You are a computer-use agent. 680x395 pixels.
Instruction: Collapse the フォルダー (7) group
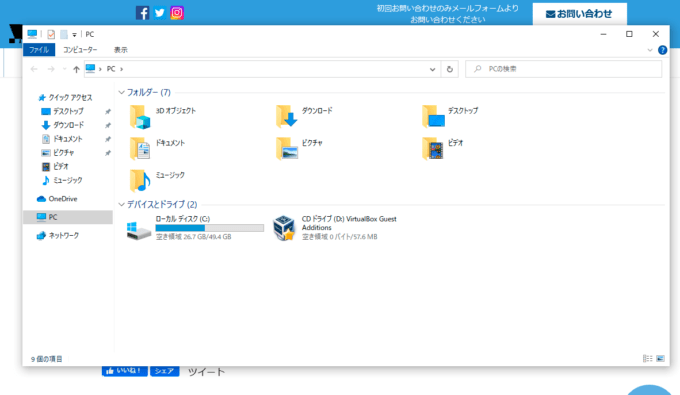point(121,92)
